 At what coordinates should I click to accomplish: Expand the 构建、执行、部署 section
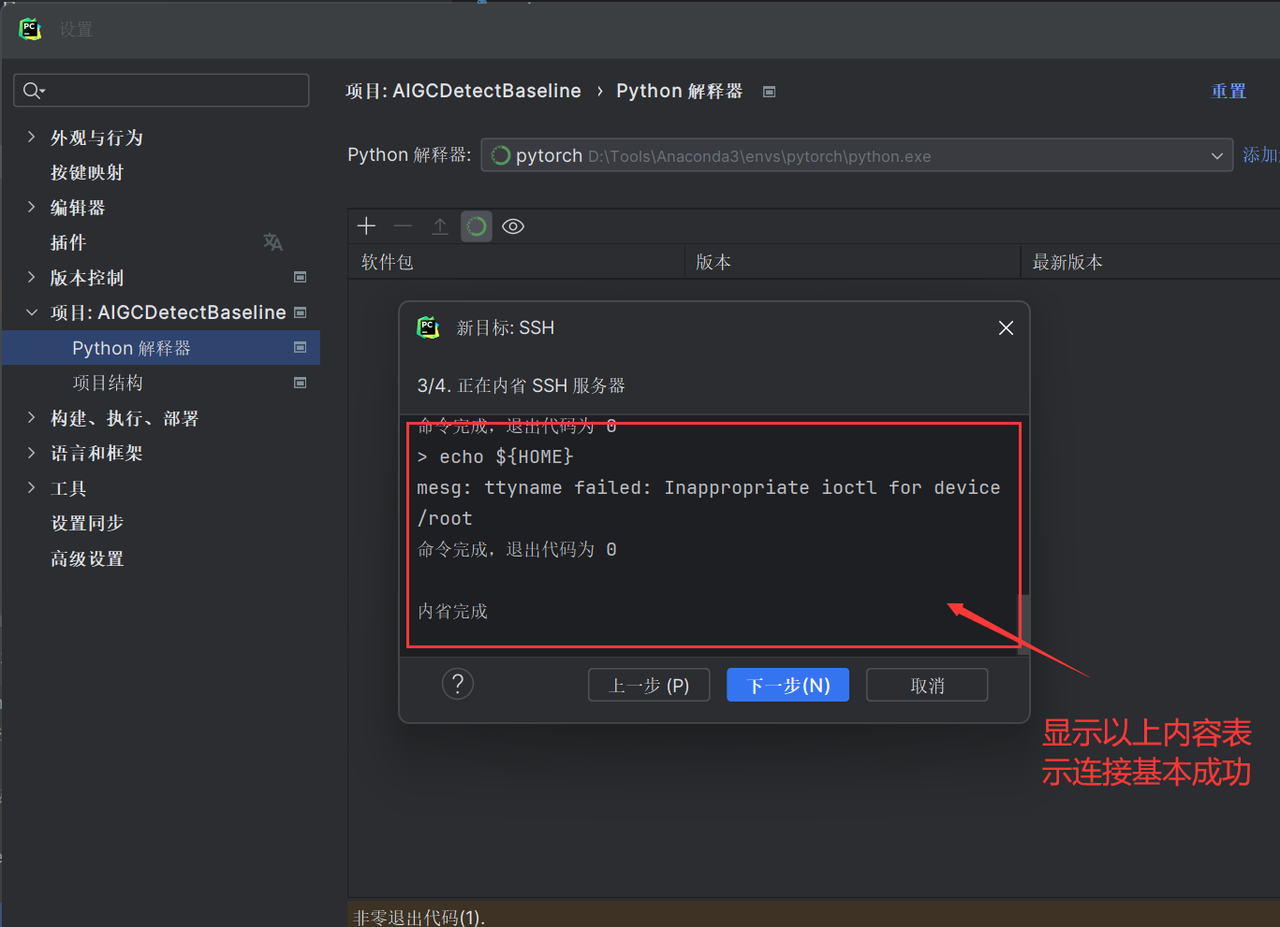pyautogui.click(x=31, y=418)
